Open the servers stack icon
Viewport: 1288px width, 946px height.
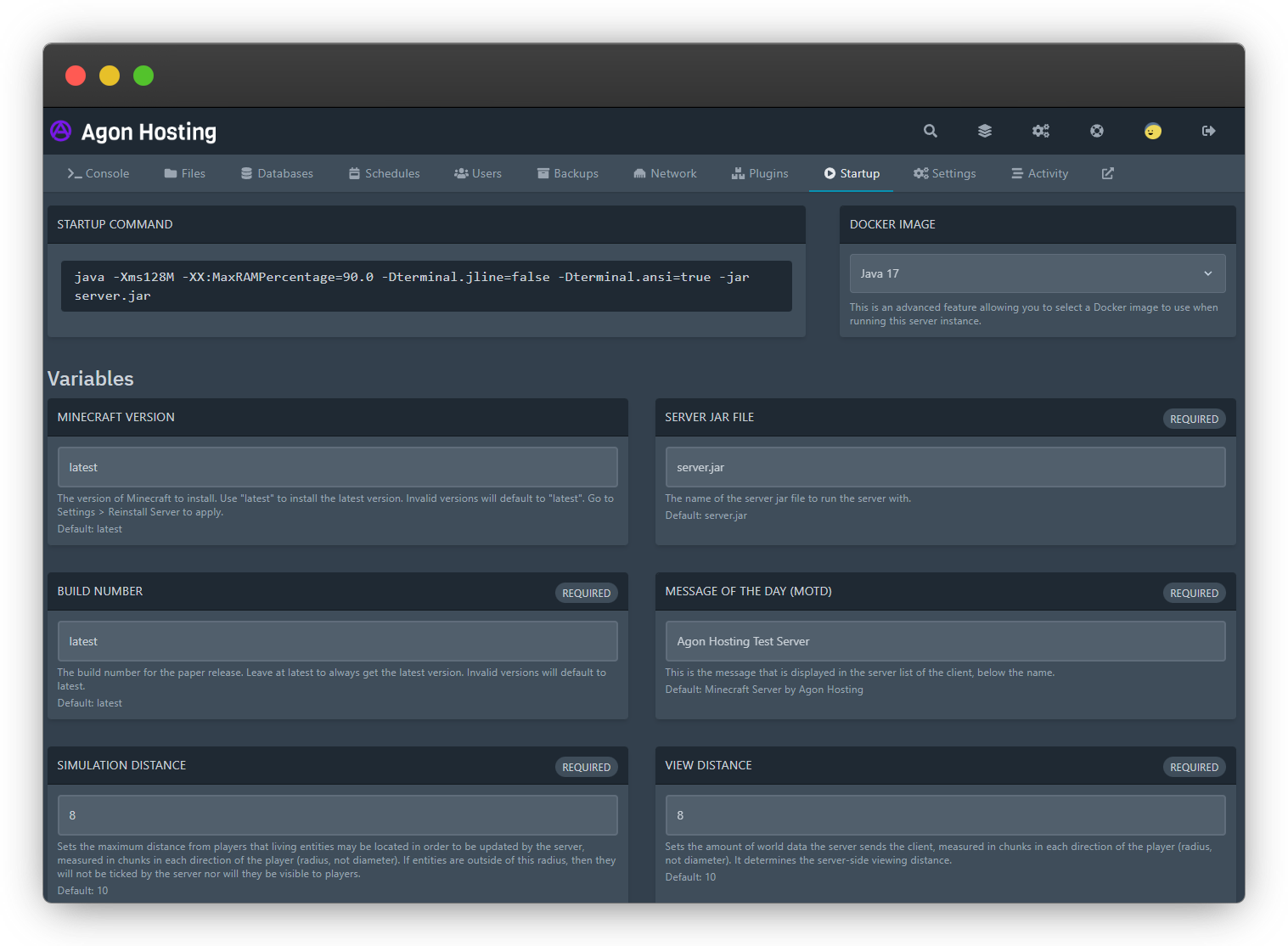coord(985,131)
